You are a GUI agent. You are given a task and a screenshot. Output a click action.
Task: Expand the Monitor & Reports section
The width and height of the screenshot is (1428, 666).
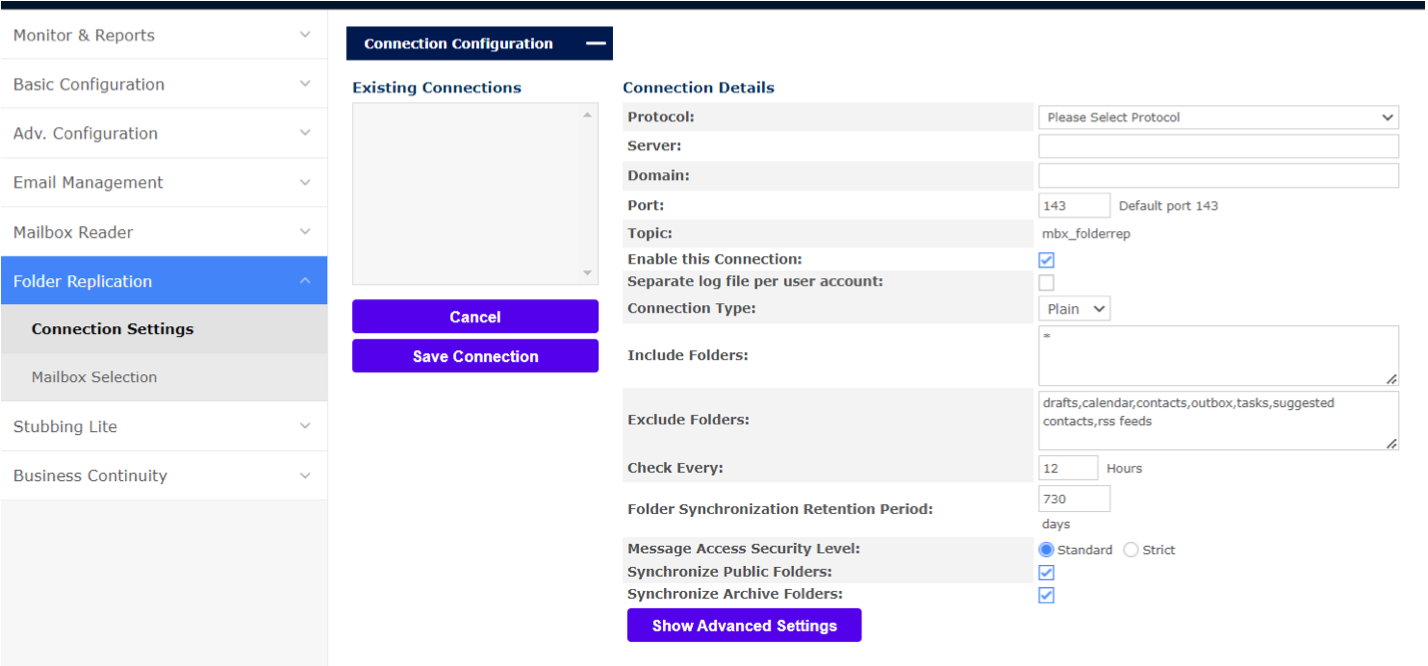tap(163, 35)
